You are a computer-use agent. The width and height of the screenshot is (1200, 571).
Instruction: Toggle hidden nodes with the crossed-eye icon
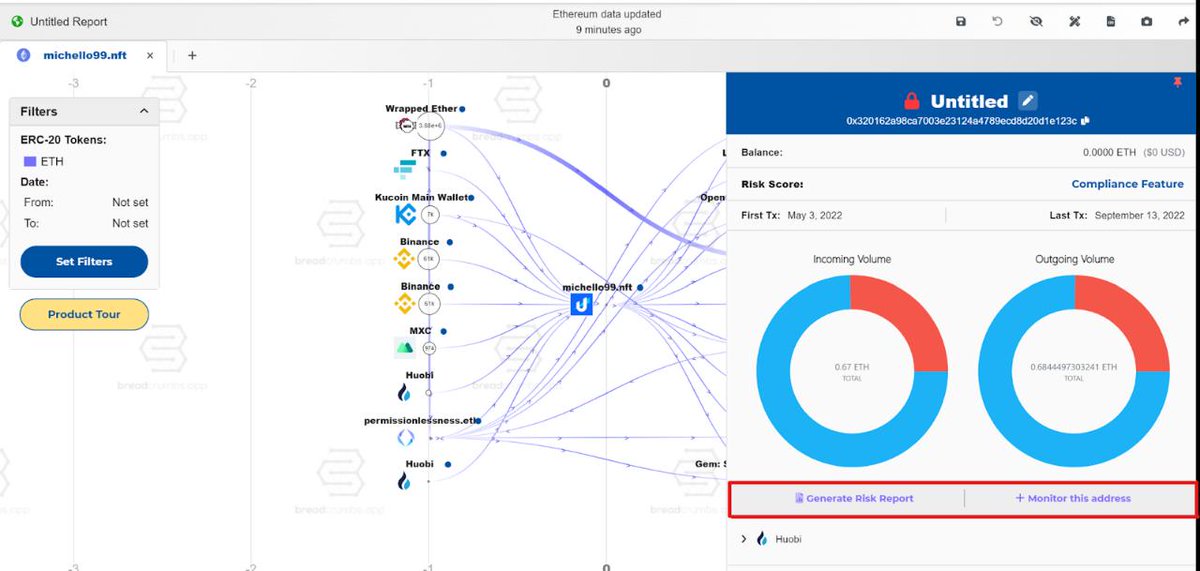[1036, 21]
